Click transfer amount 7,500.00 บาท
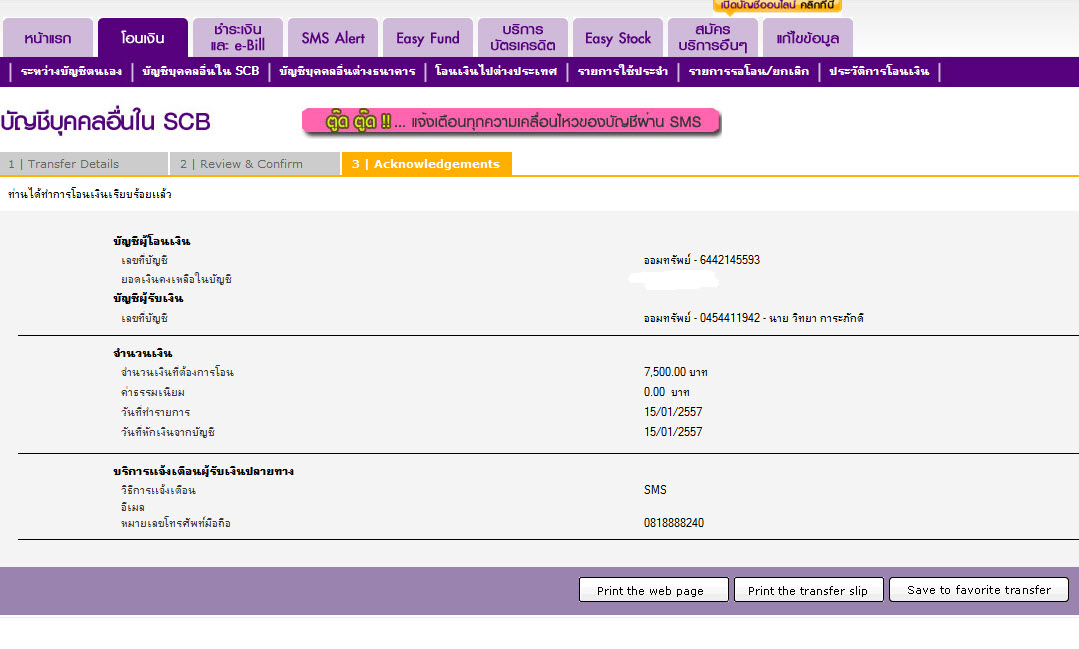1079x649 pixels. [675, 372]
